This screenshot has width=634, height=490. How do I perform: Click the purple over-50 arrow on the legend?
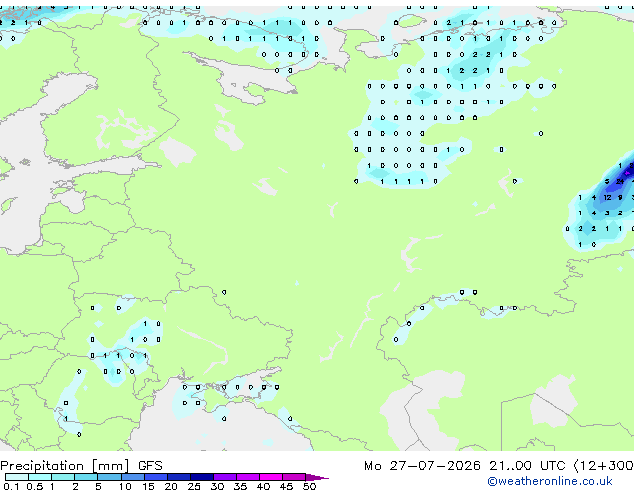317,477
